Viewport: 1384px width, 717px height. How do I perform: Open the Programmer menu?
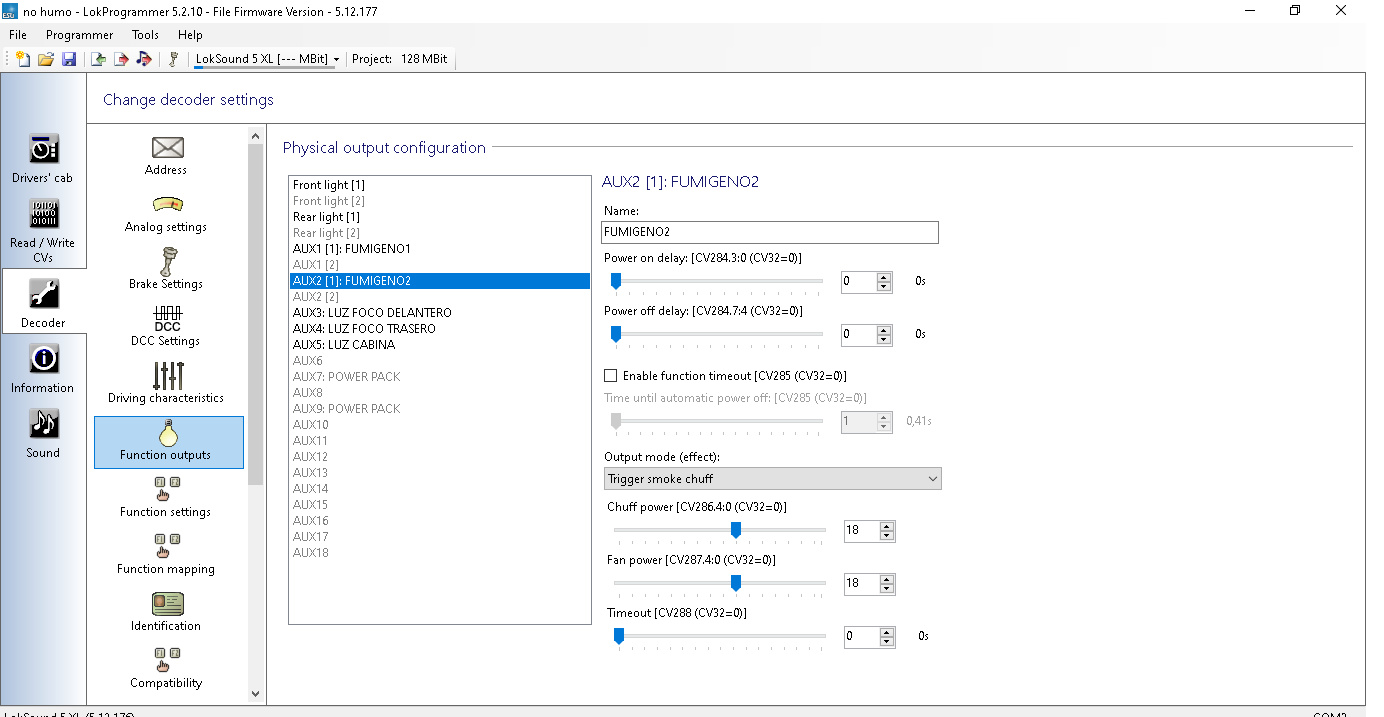point(80,35)
